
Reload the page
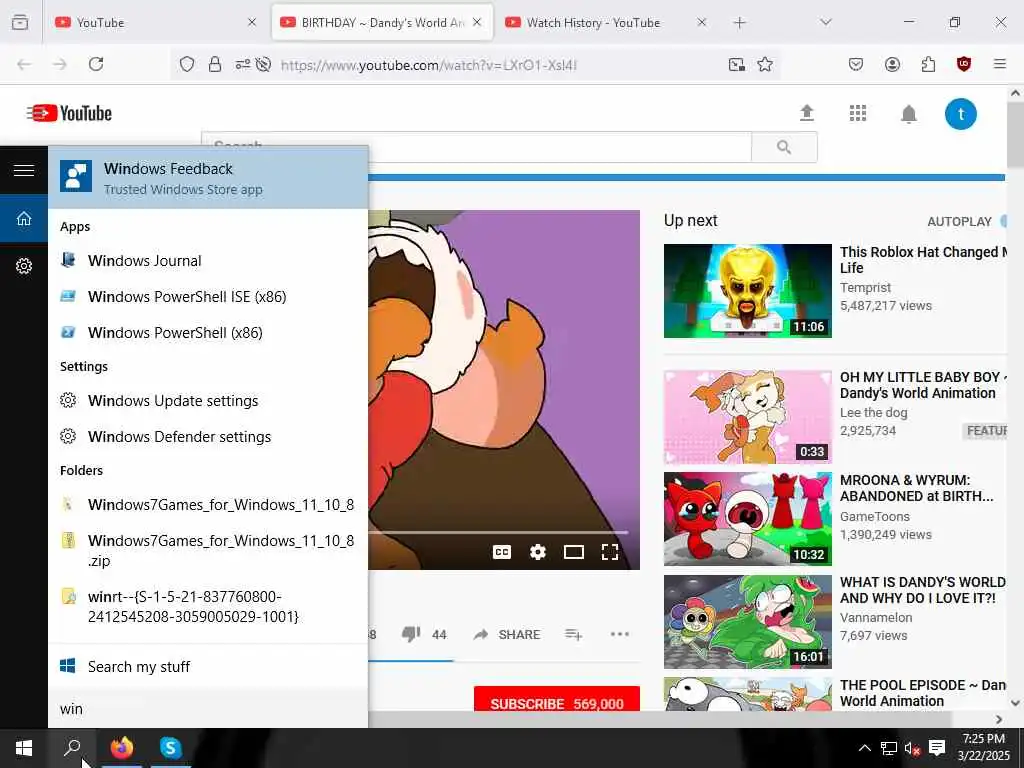point(96,64)
